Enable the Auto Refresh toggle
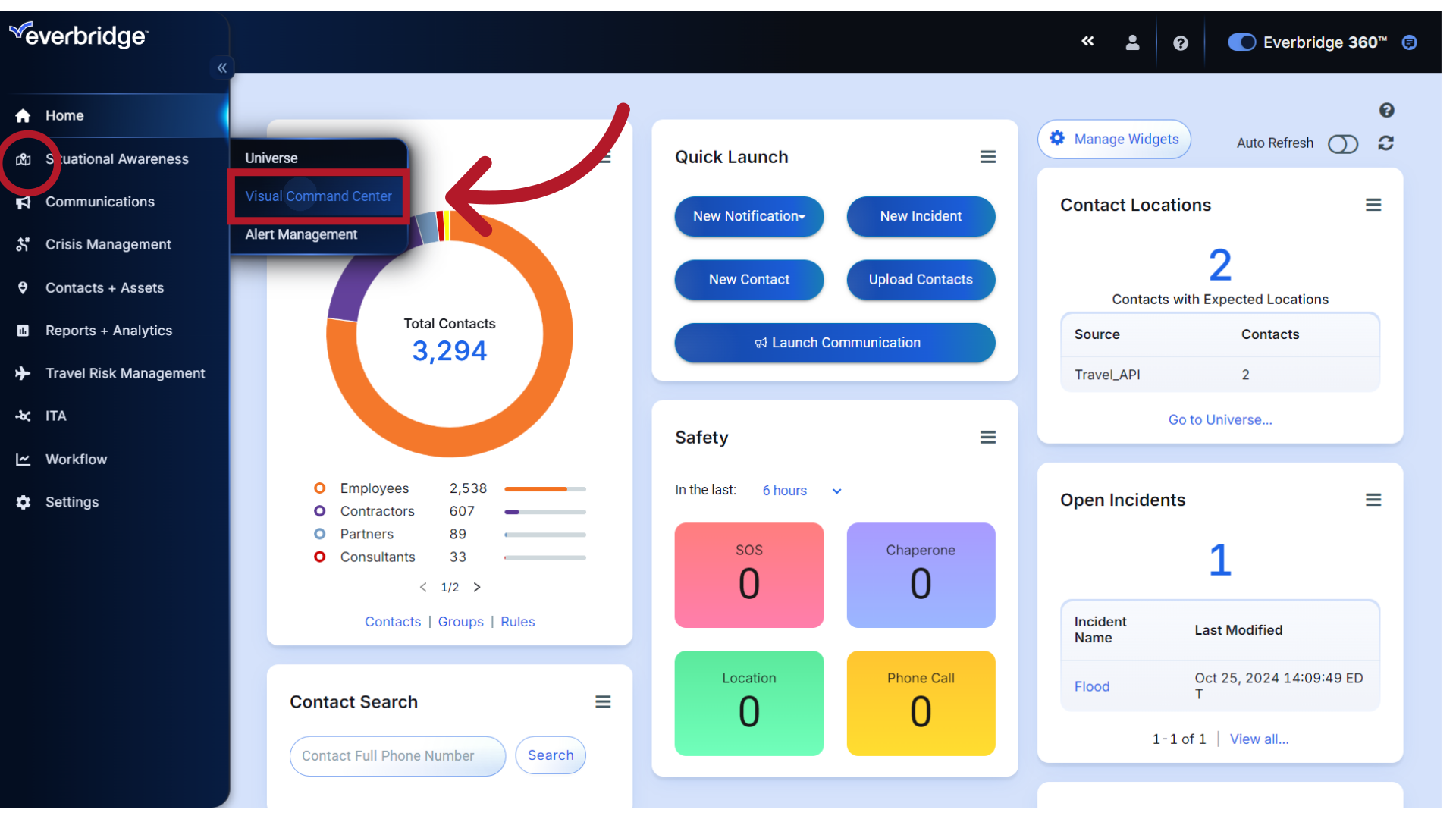 pos(1343,144)
